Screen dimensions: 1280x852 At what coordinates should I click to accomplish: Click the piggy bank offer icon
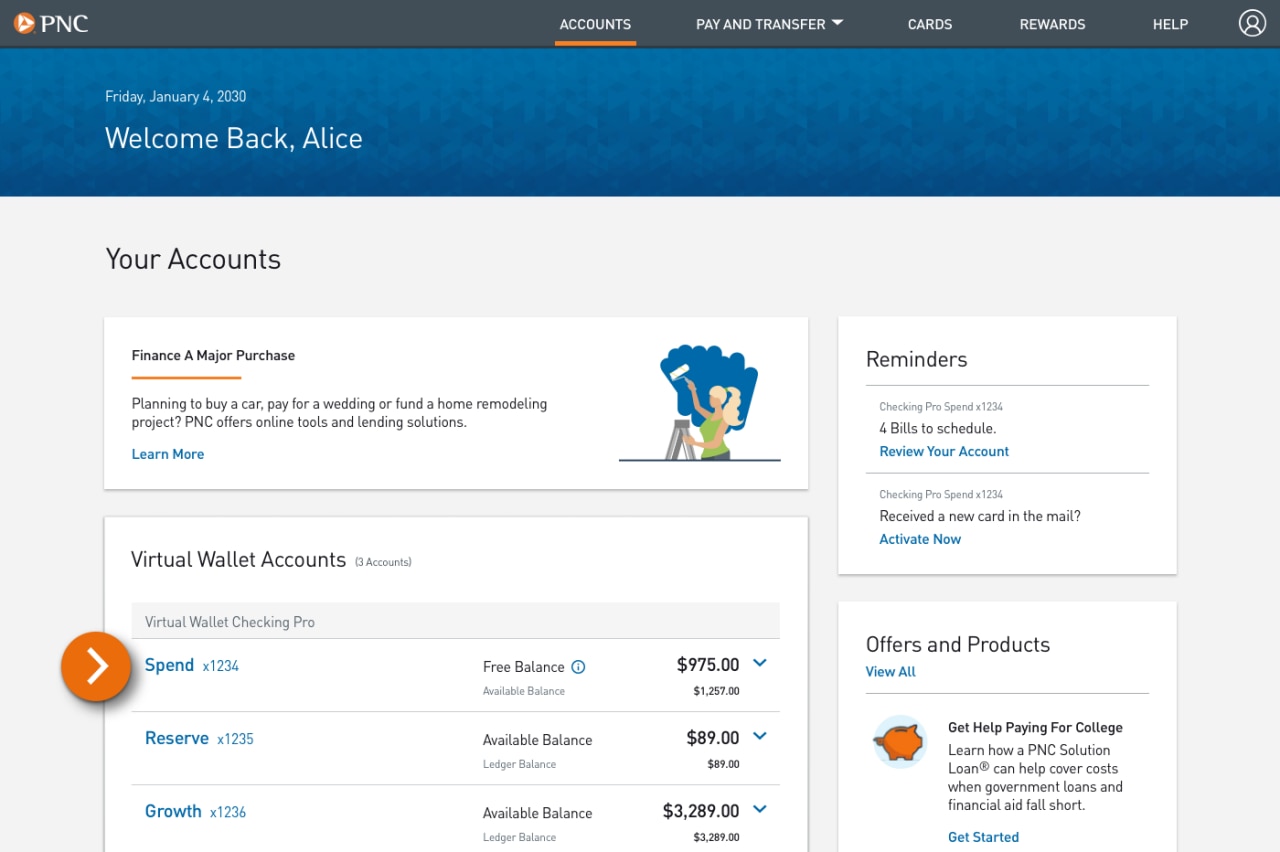[898, 743]
